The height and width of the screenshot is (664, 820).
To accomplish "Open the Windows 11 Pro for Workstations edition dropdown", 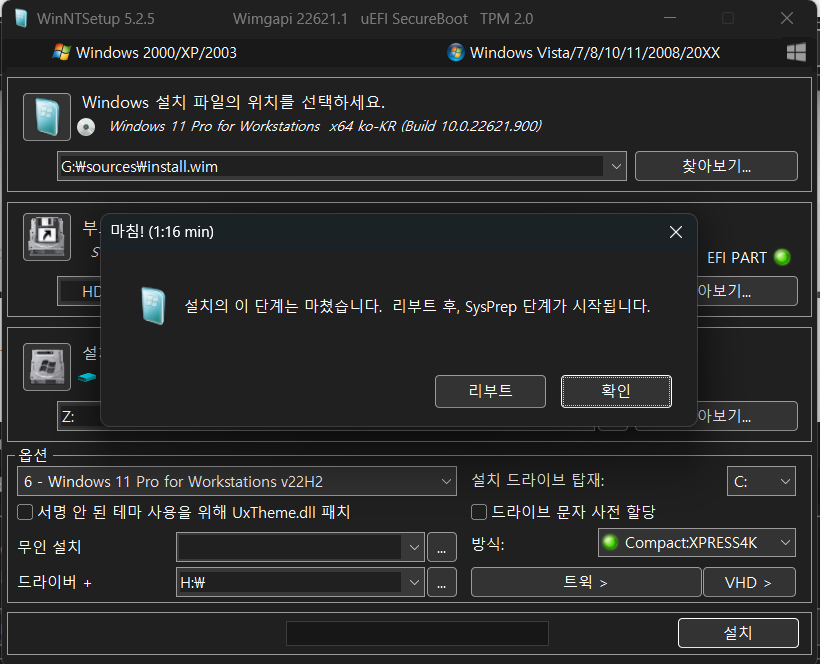I will pos(237,482).
